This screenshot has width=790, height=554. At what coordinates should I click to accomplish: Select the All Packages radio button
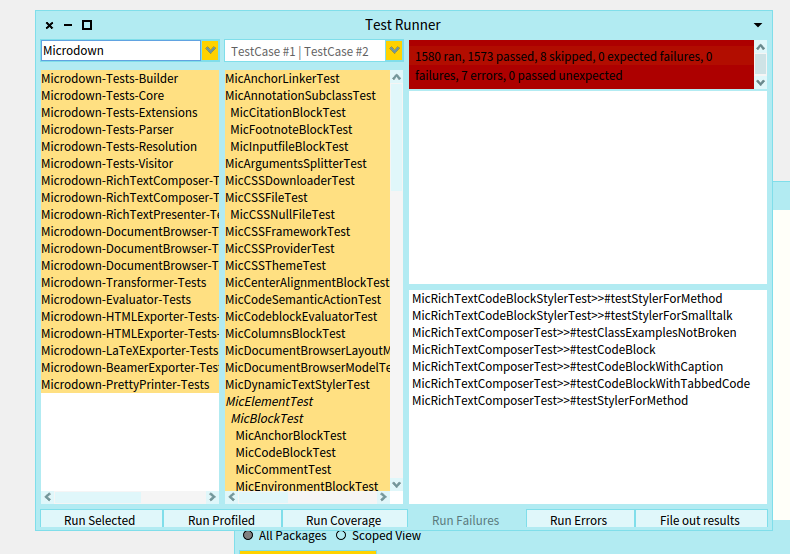pos(247,535)
